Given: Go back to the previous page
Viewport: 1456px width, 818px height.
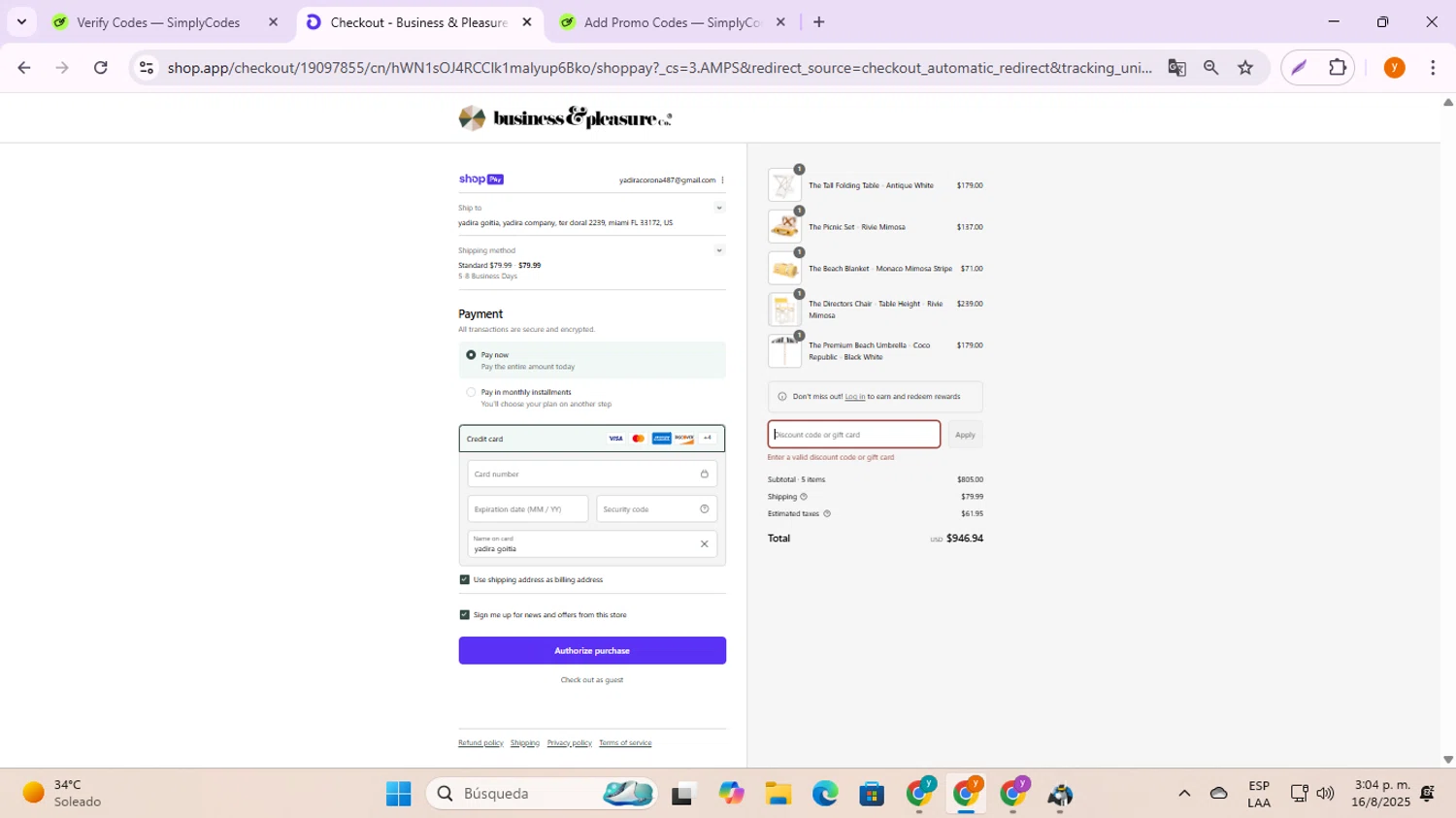Looking at the screenshot, I should [x=24, y=68].
